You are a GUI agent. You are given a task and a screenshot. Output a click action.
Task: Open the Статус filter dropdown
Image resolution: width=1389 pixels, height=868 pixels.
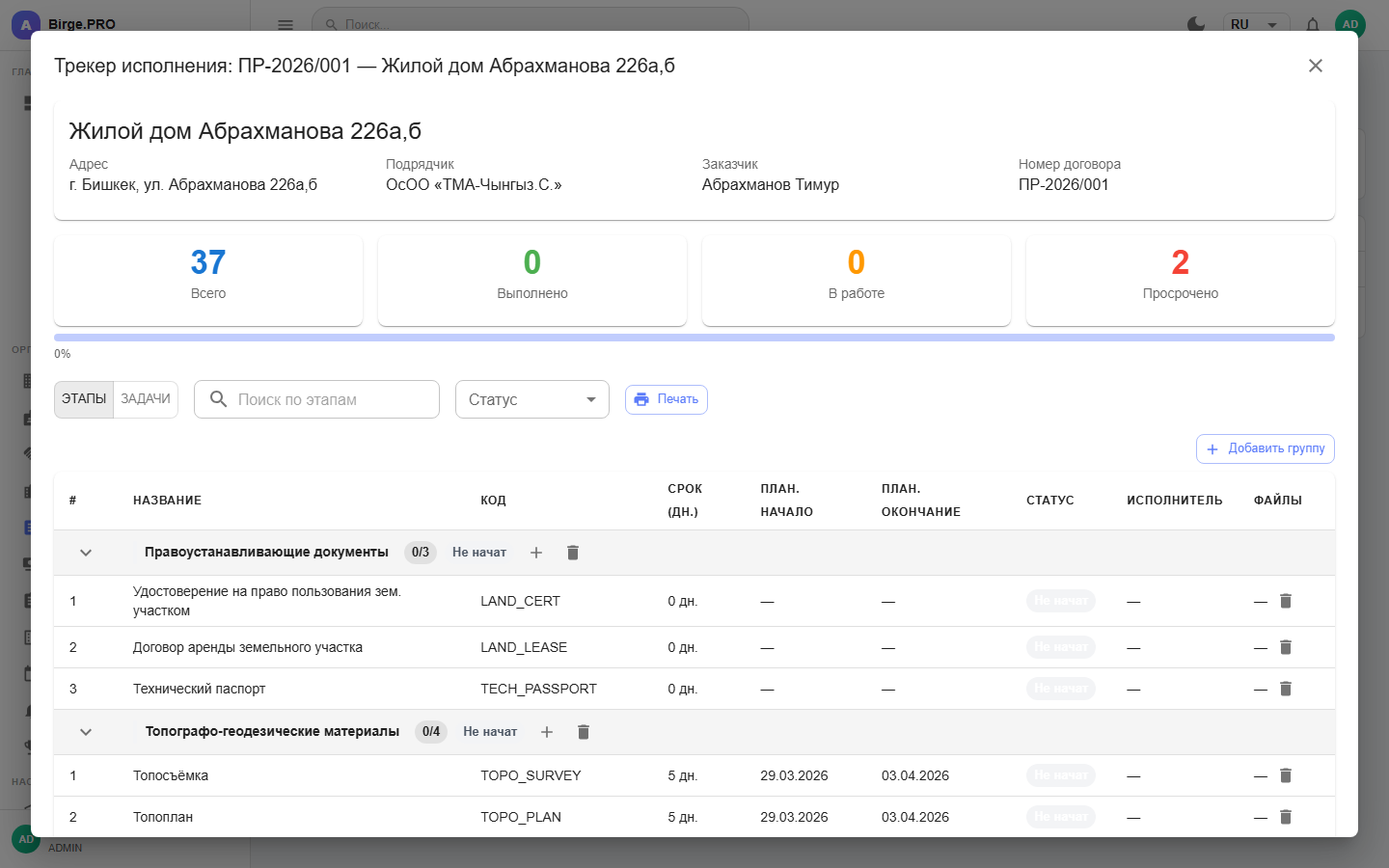point(531,399)
